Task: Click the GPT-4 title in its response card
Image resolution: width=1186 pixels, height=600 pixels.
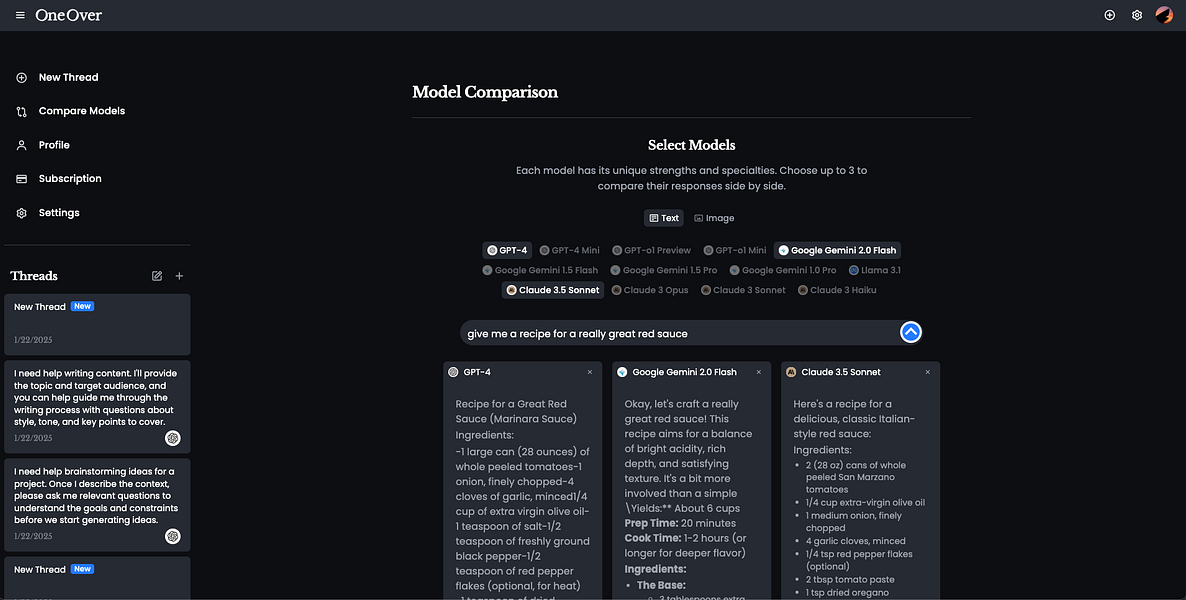Action: pos(477,372)
